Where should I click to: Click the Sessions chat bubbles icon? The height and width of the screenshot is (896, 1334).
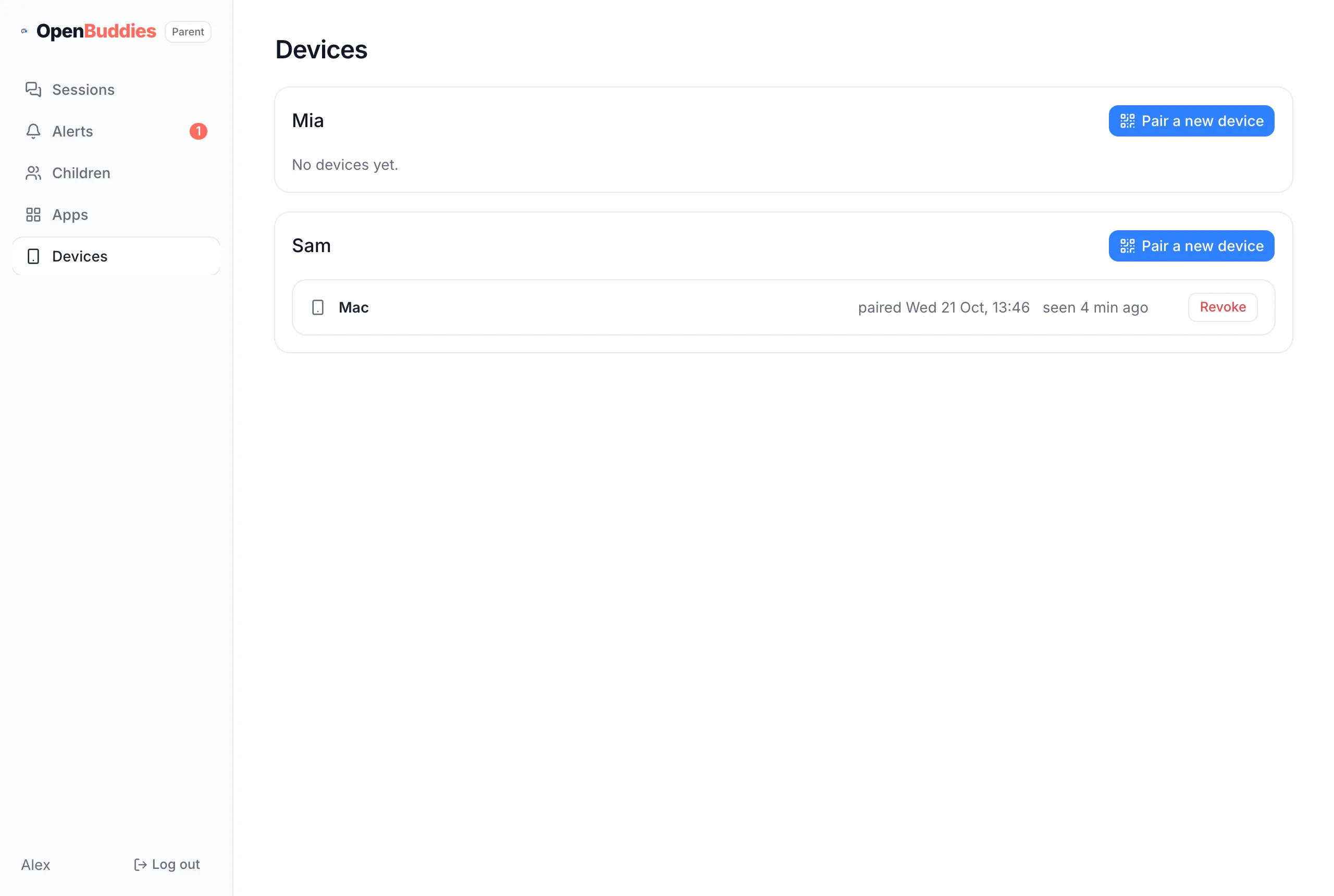pos(33,90)
